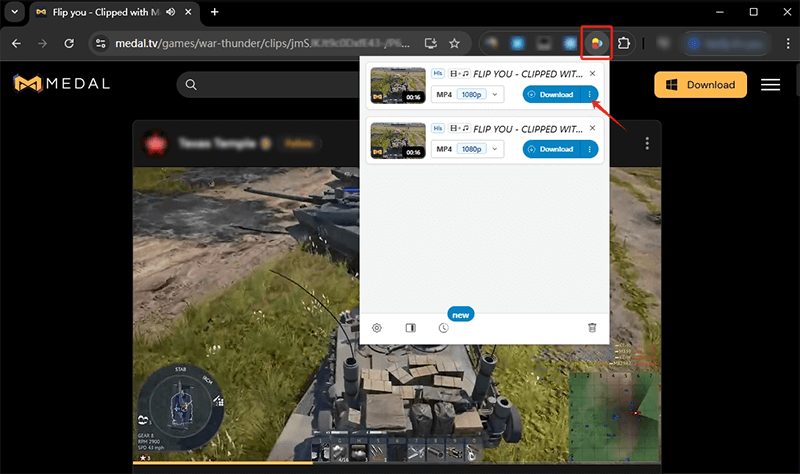Click the medal.tv URL address bar
800x474 pixels.
[x=262, y=43]
